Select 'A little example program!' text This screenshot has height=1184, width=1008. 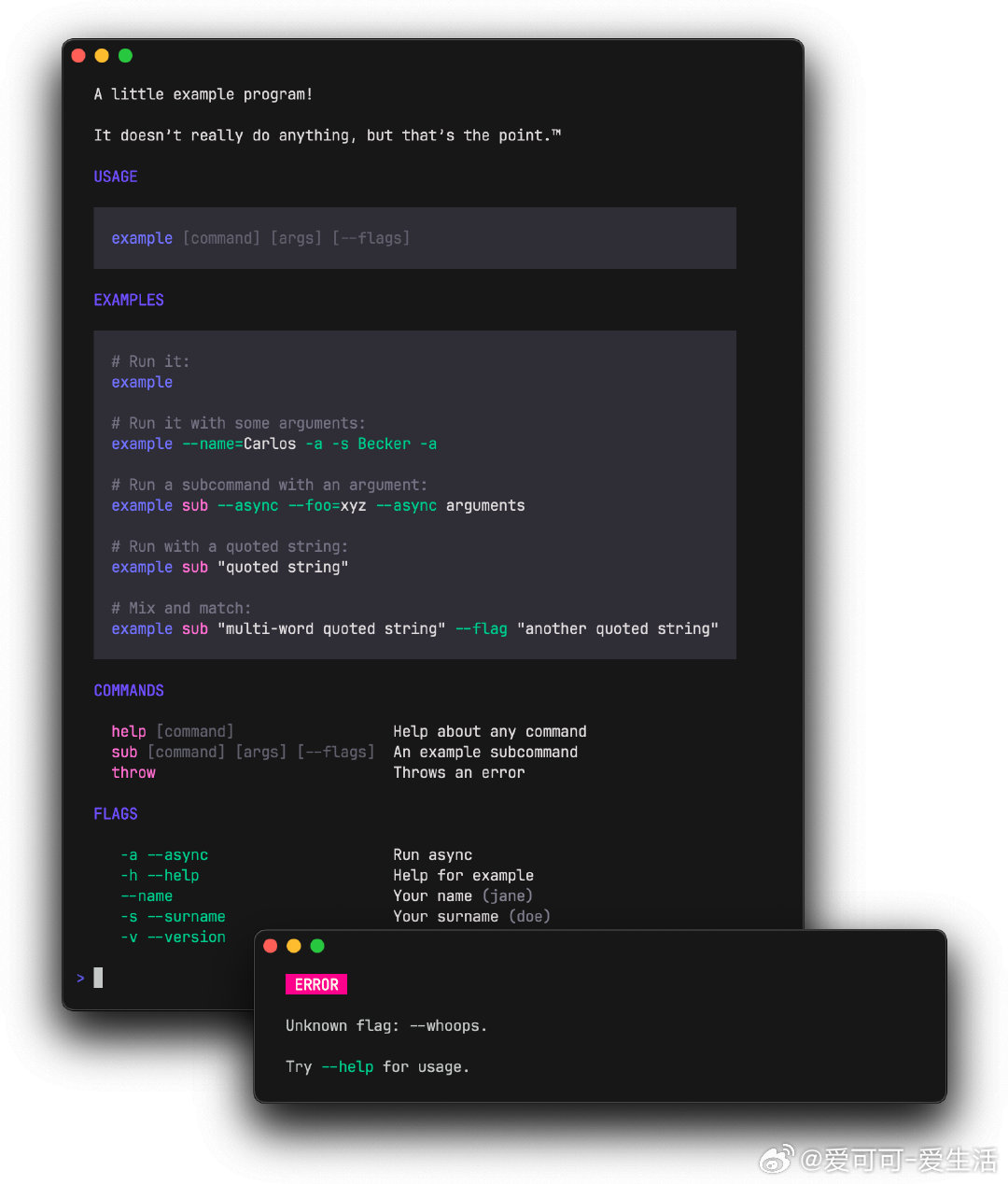203,94
